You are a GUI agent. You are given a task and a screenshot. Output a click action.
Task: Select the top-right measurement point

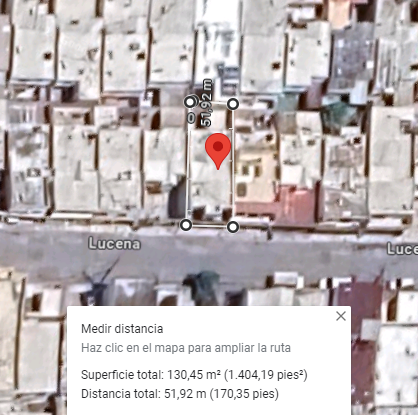tap(233, 104)
